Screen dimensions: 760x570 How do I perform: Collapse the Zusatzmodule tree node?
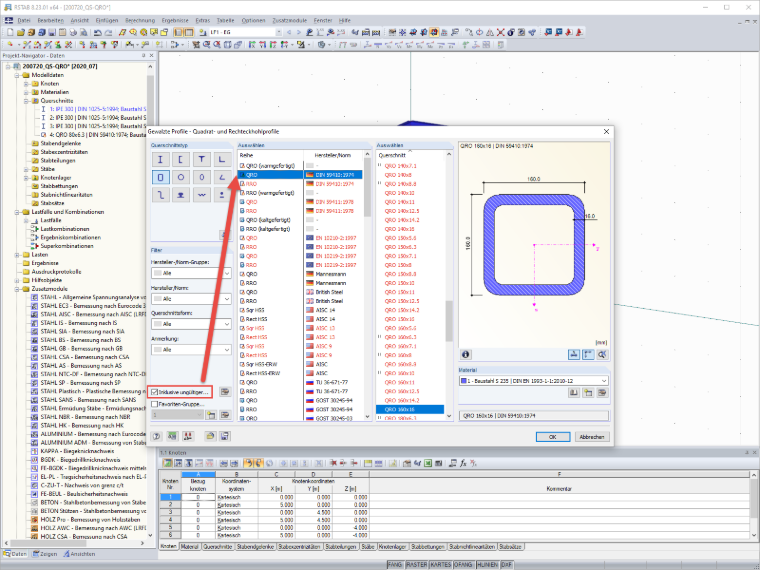(x=17, y=289)
